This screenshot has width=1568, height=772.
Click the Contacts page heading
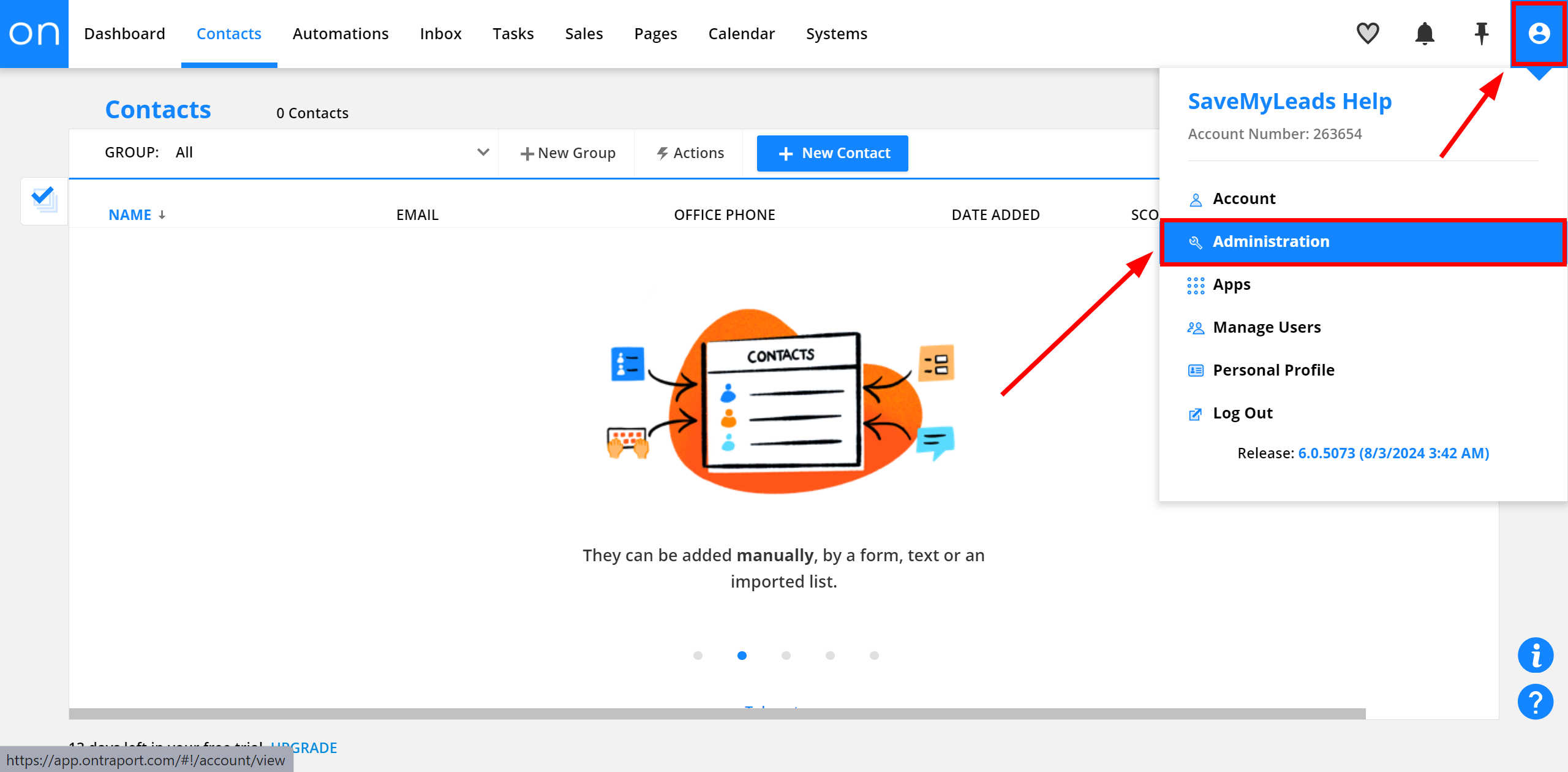pyautogui.click(x=158, y=110)
